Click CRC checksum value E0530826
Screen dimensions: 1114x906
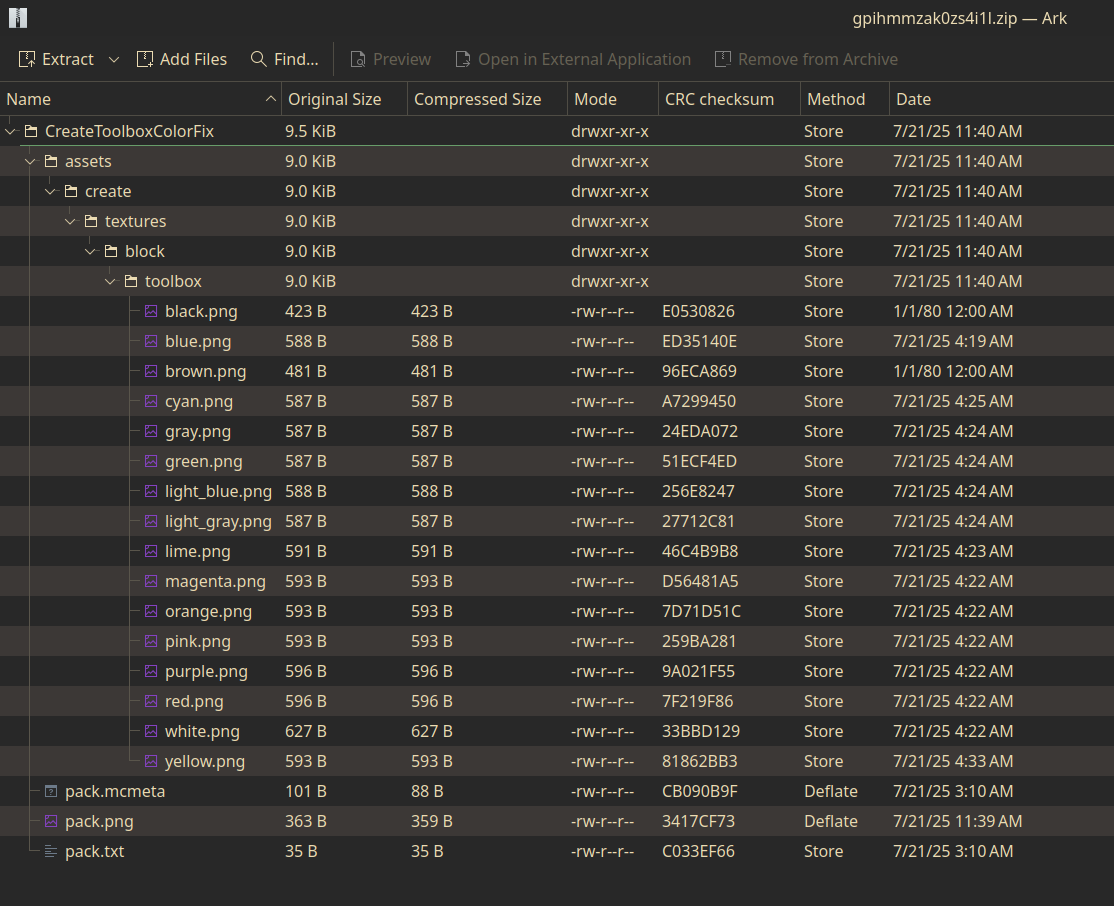tap(698, 311)
